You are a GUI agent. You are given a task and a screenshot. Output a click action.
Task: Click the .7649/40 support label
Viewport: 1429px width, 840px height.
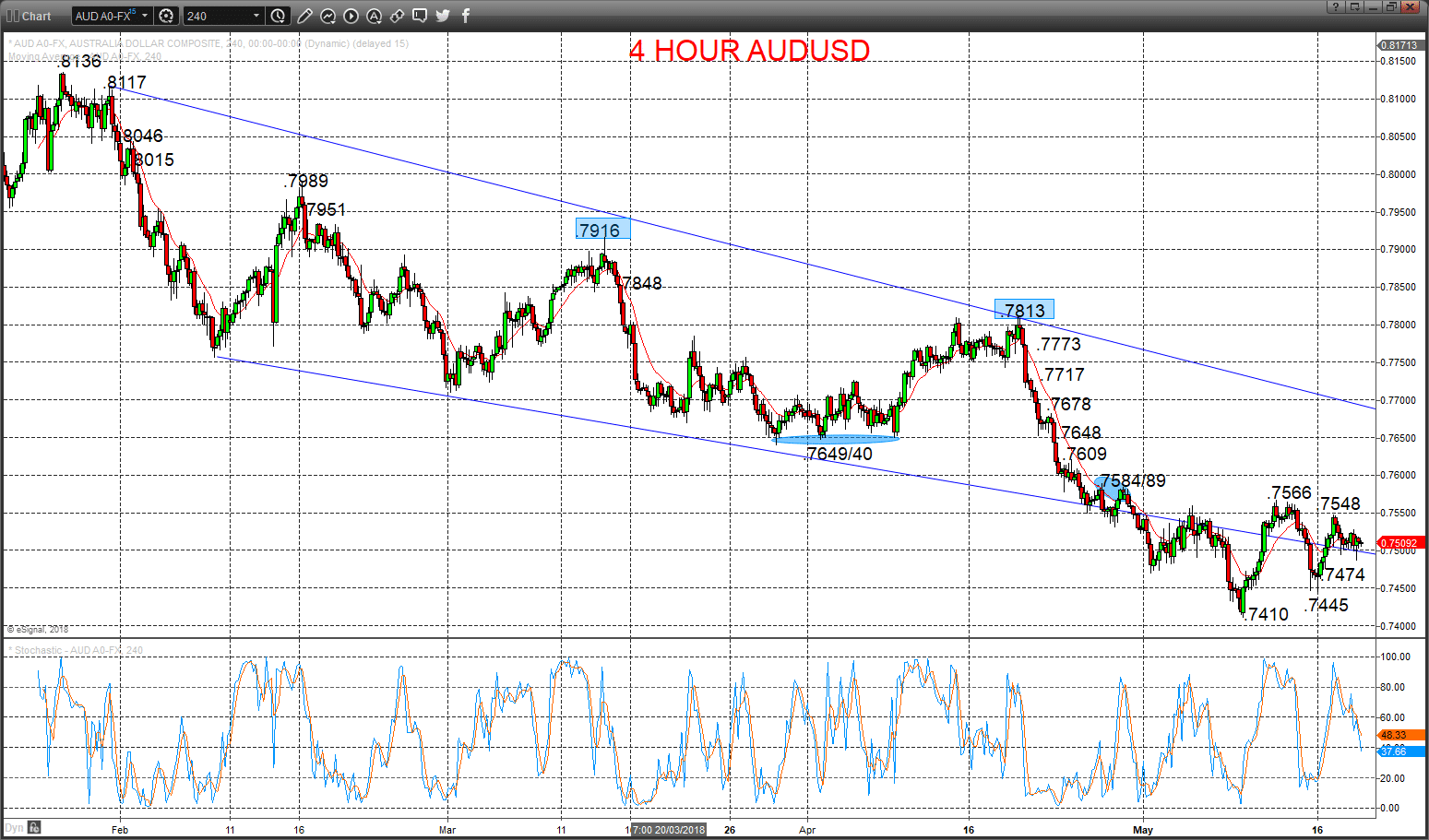(838, 454)
